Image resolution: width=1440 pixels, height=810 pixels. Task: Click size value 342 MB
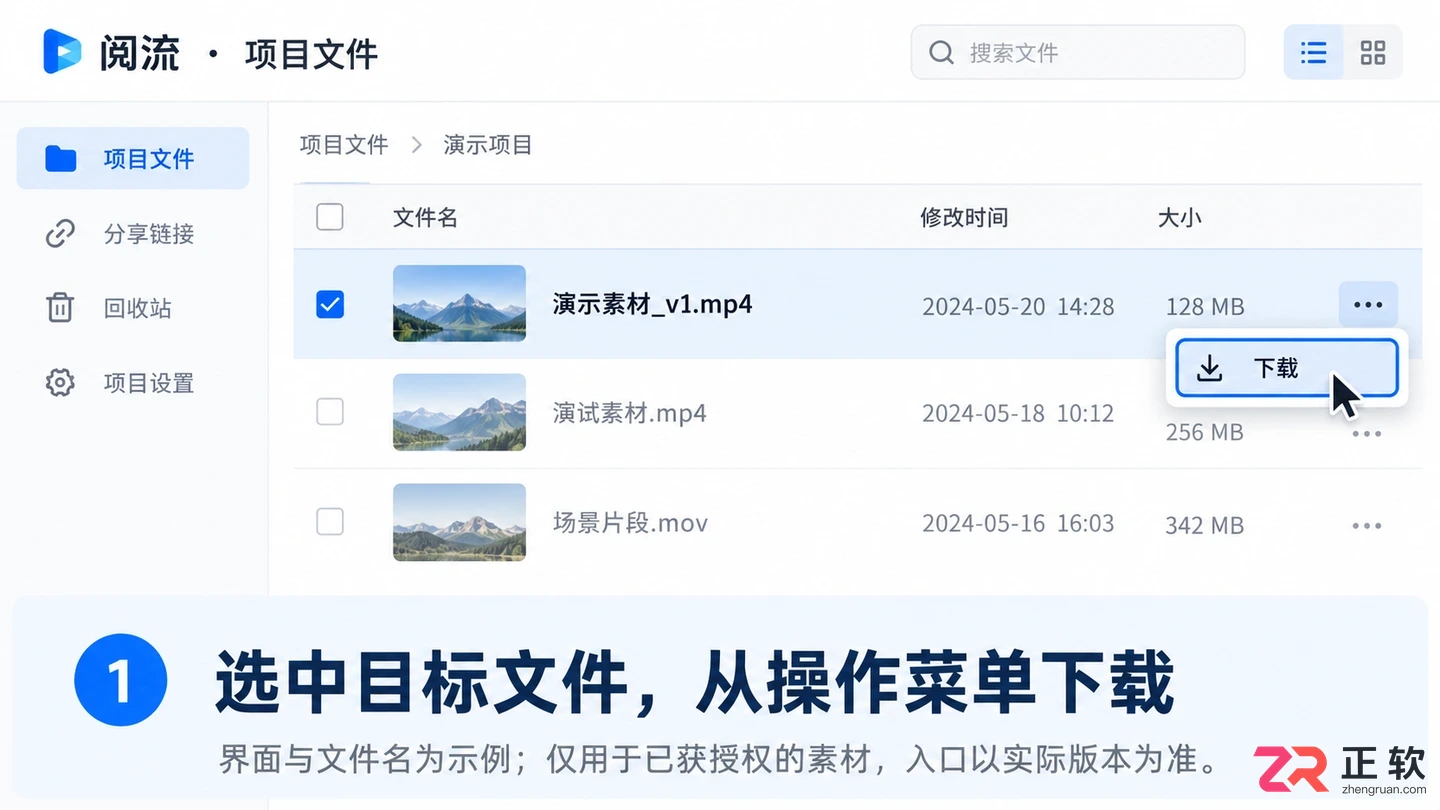[1205, 524]
